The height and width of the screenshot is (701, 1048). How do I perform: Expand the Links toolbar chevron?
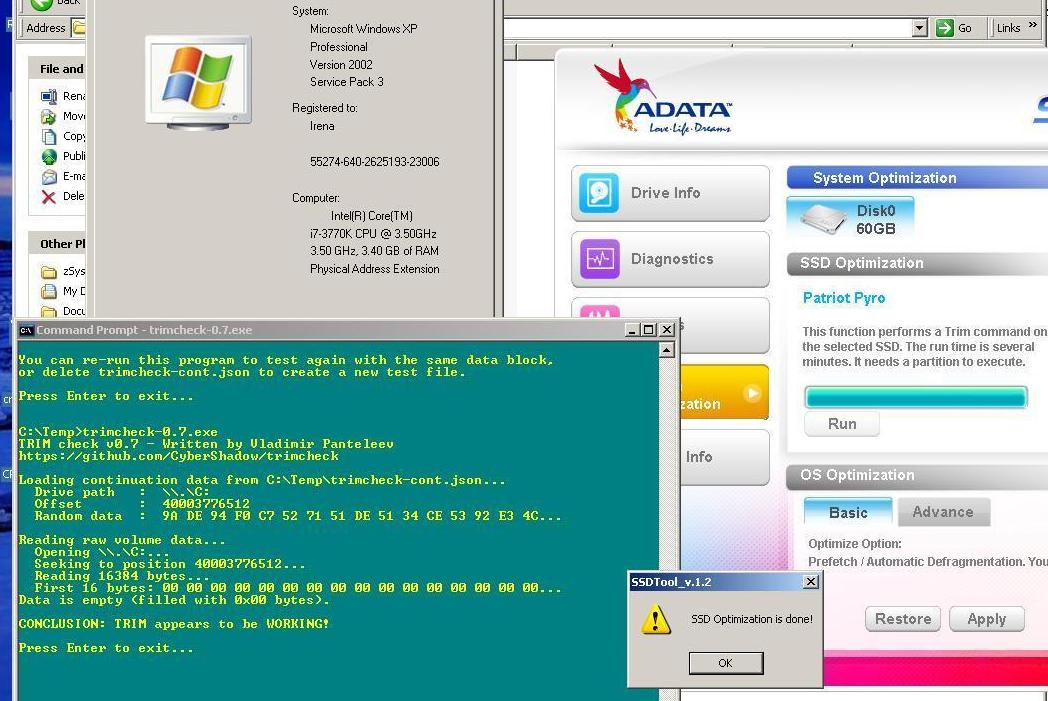[1033, 25]
